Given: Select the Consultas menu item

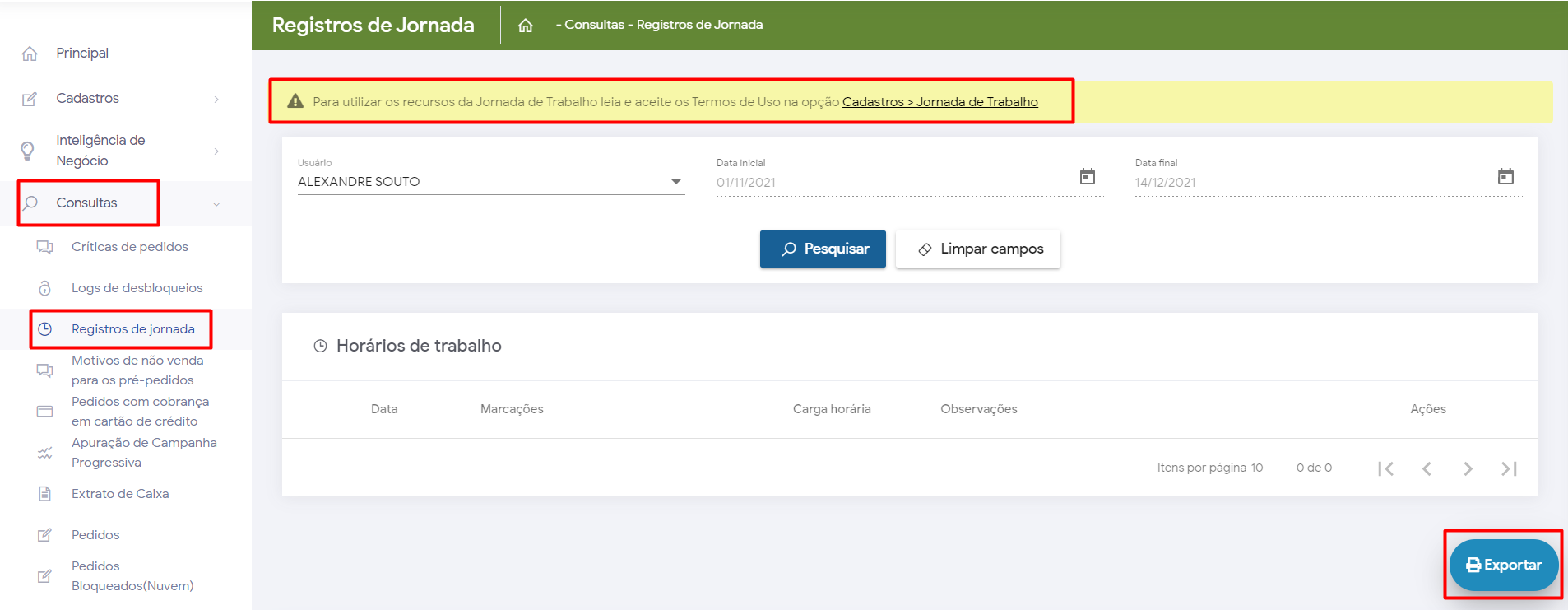Looking at the screenshot, I should click(x=86, y=203).
